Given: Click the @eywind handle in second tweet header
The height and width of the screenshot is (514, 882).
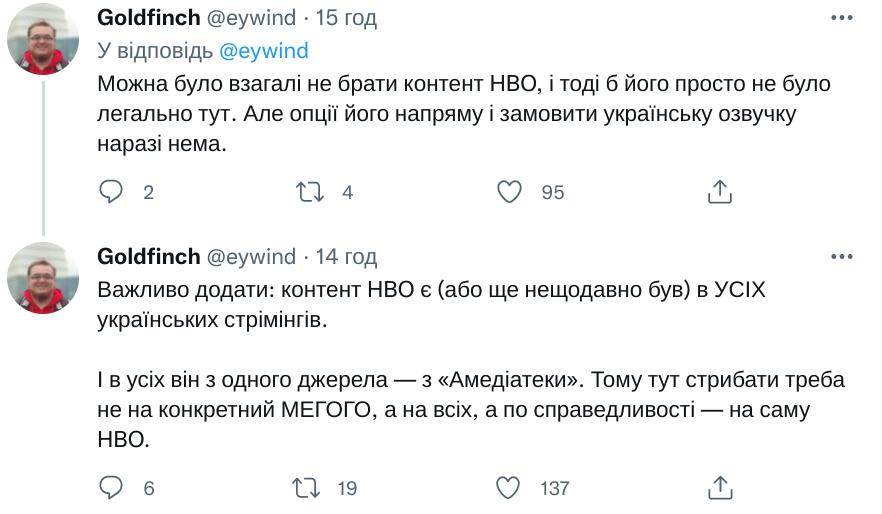Looking at the screenshot, I should coord(251,256).
